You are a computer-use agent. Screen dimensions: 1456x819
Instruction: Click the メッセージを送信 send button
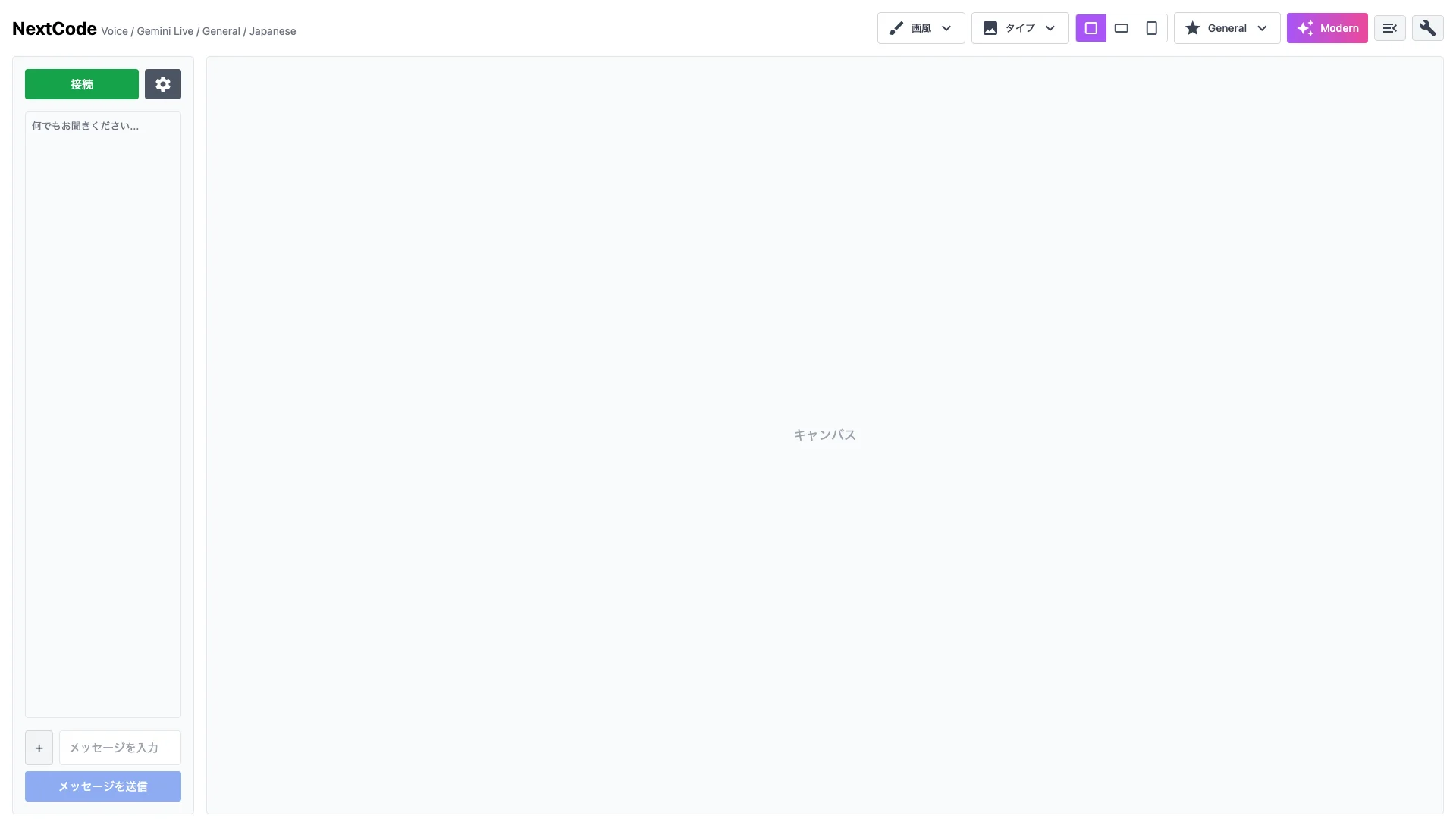coord(102,786)
